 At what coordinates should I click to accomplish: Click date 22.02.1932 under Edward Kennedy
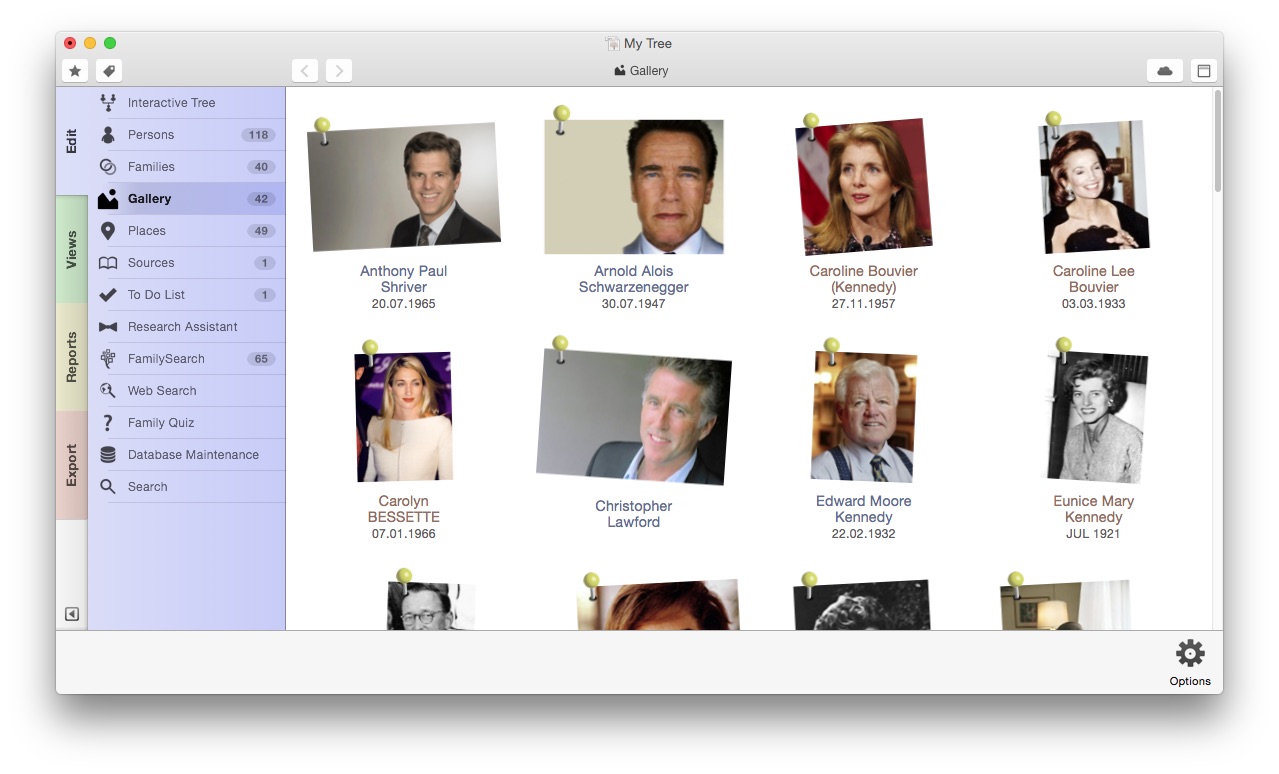pos(864,534)
